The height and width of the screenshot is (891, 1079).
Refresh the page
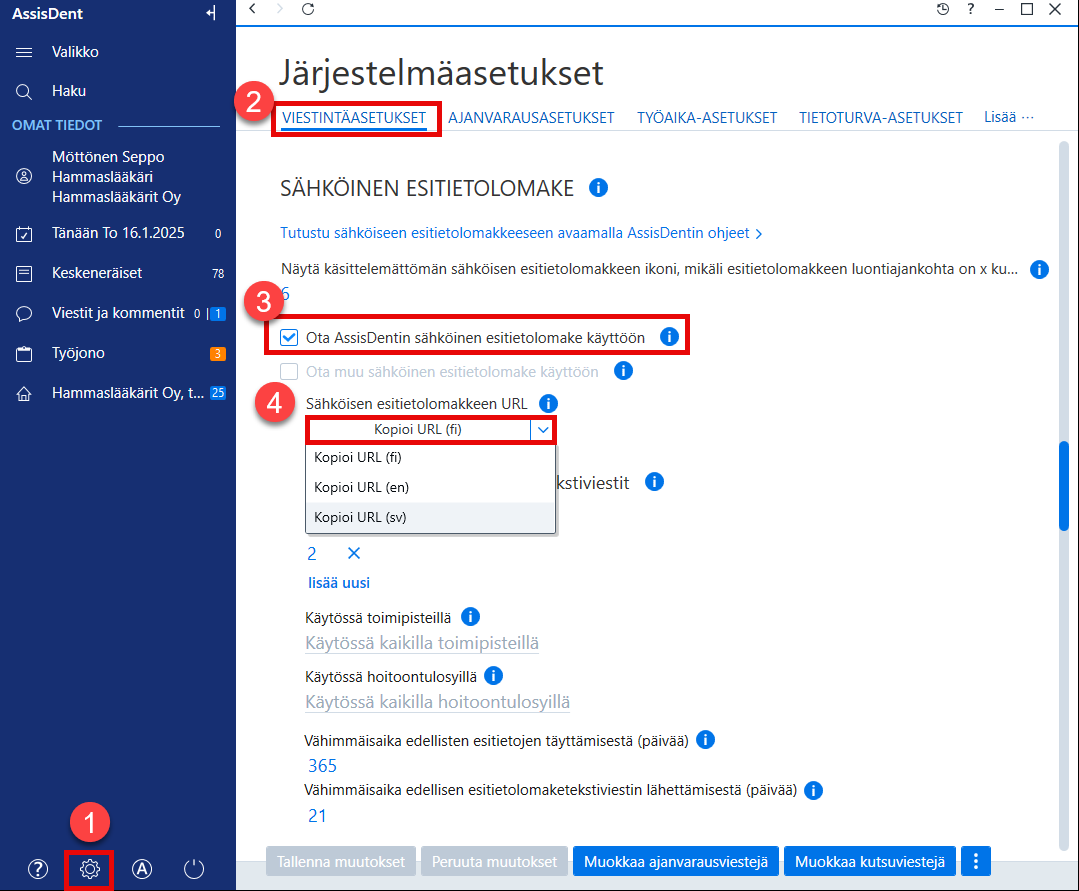point(308,9)
